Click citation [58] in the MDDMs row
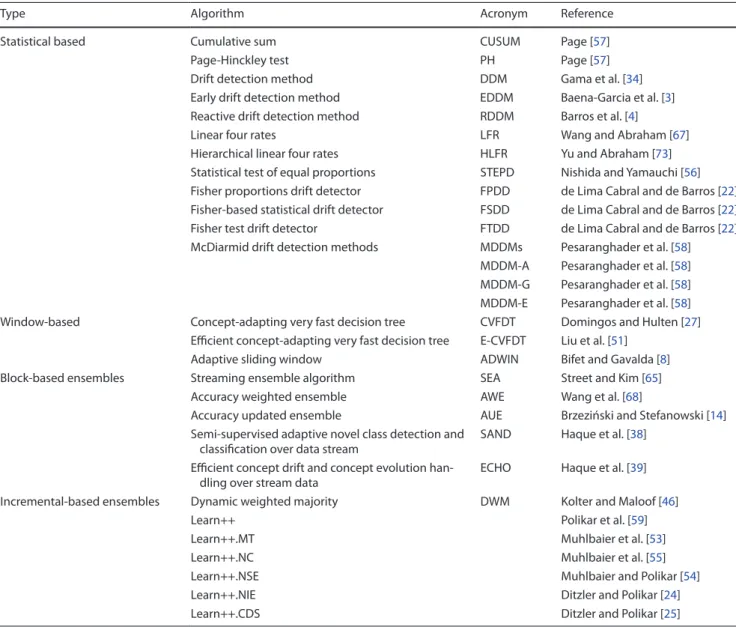The image size is (736, 627). [681, 247]
